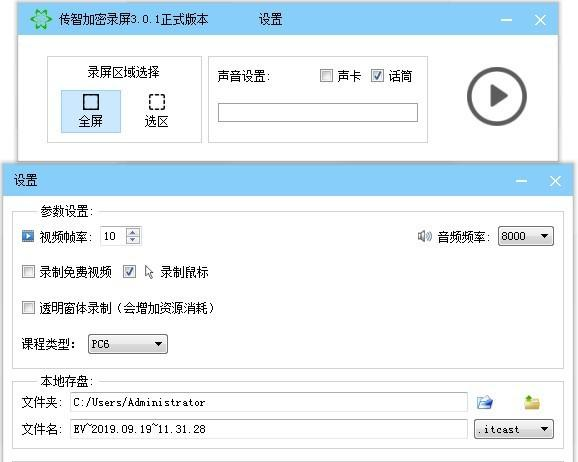Viewport: 578px width, 462px height.
Task: Click the 文件名 input field
Action: pyautogui.click(x=269, y=429)
